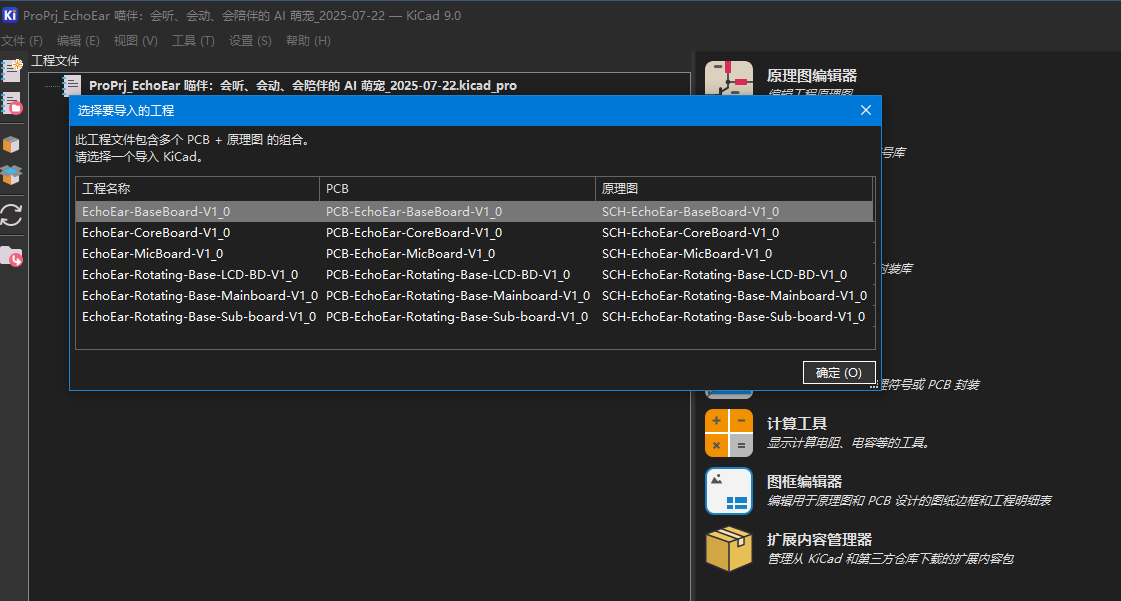The image size is (1121, 601).
Task: Click the 原理图编辑器 launcher title
Action: pos(811,76)
